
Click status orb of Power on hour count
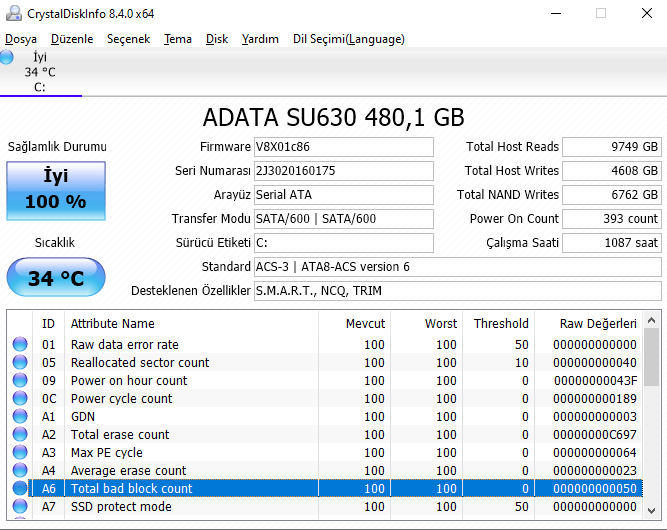20,380
